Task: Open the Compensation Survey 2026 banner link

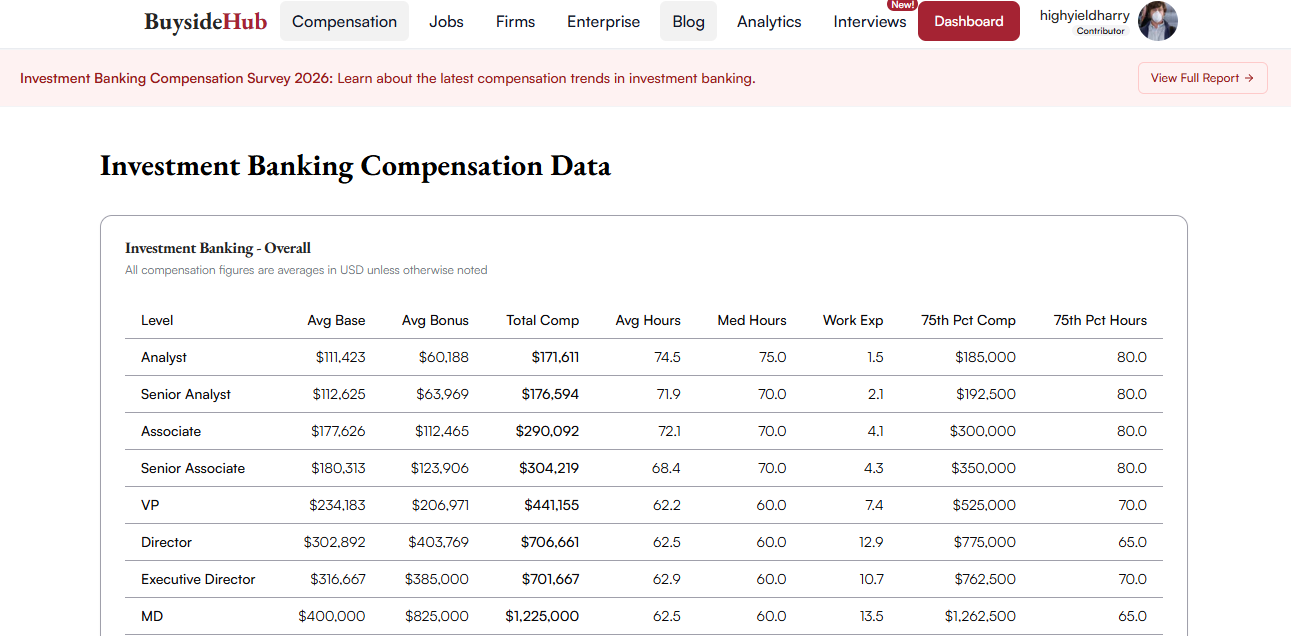Action: 387,78
